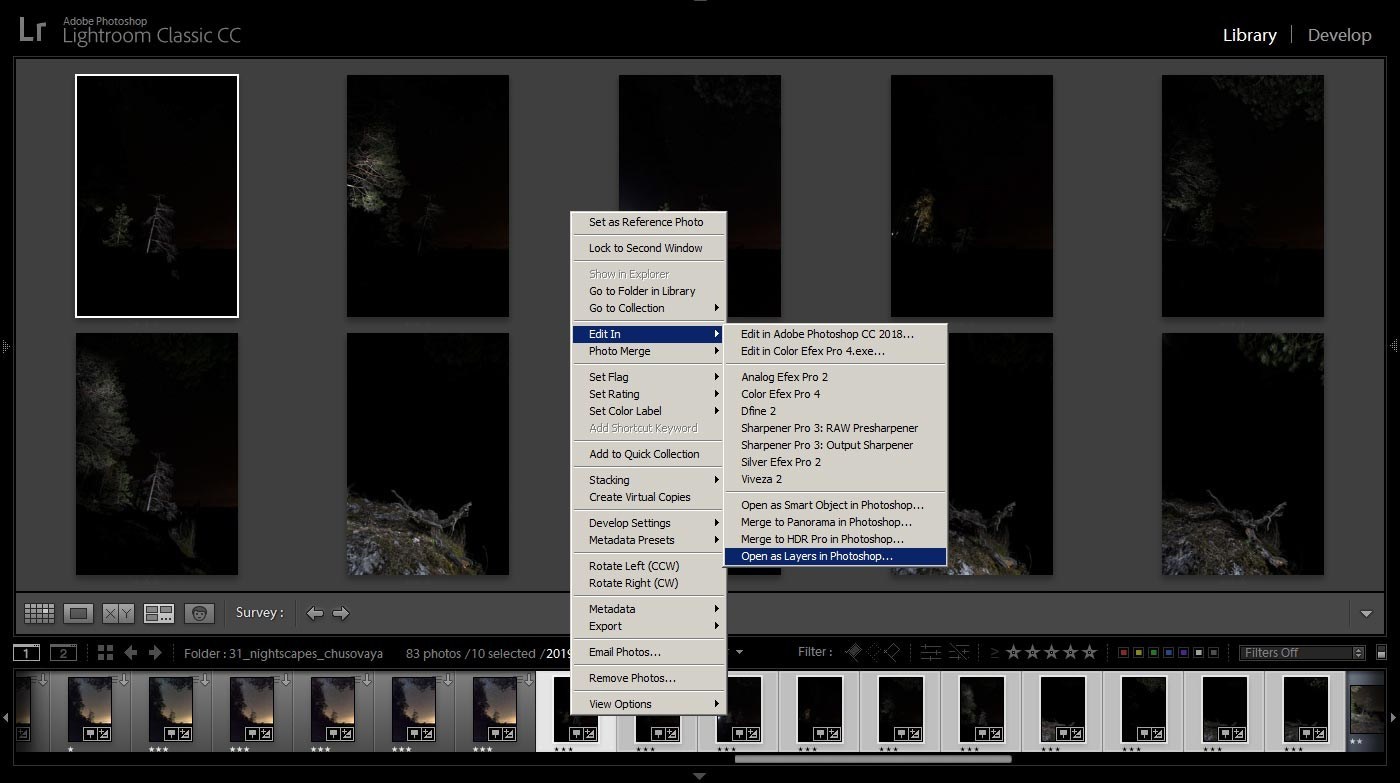Viewport: 1400px width, 783px height.
Task: Click Survey select next photo arrow
Action: click(341, 613)
